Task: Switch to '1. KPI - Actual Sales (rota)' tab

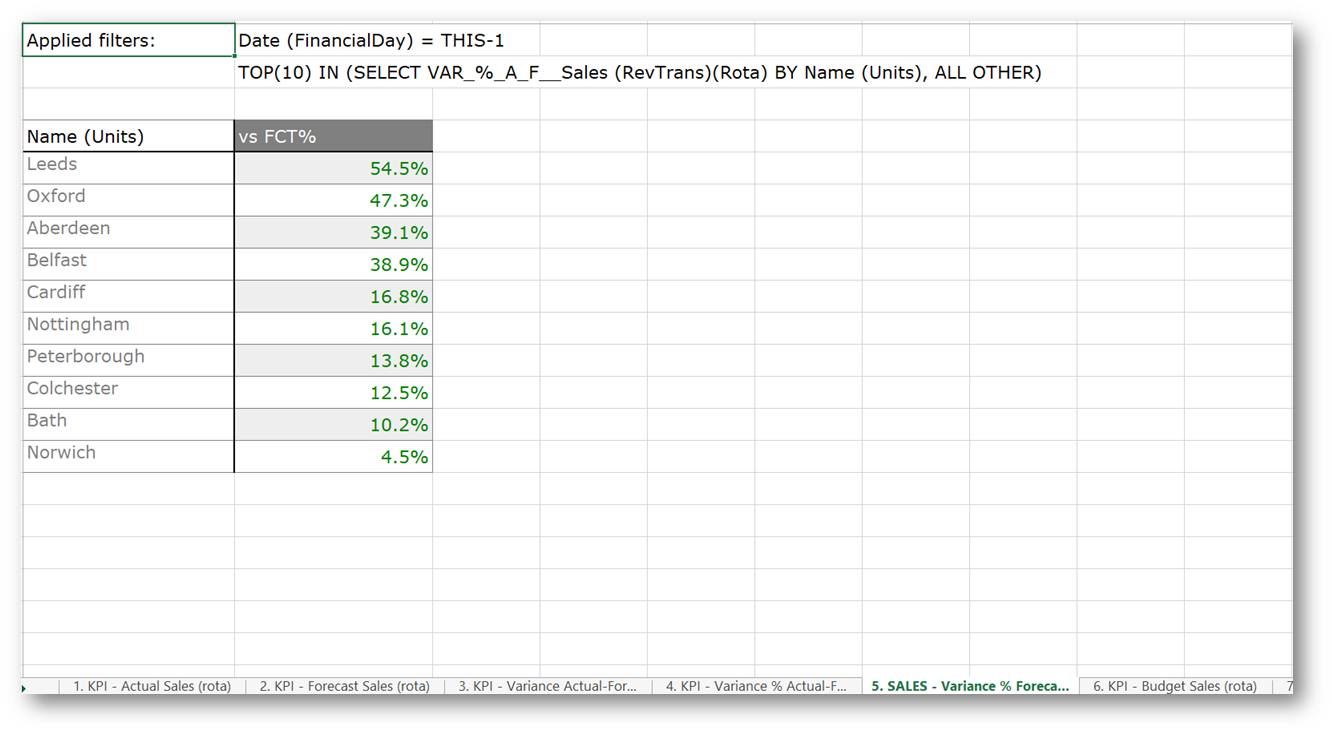Action: point(152,686)
